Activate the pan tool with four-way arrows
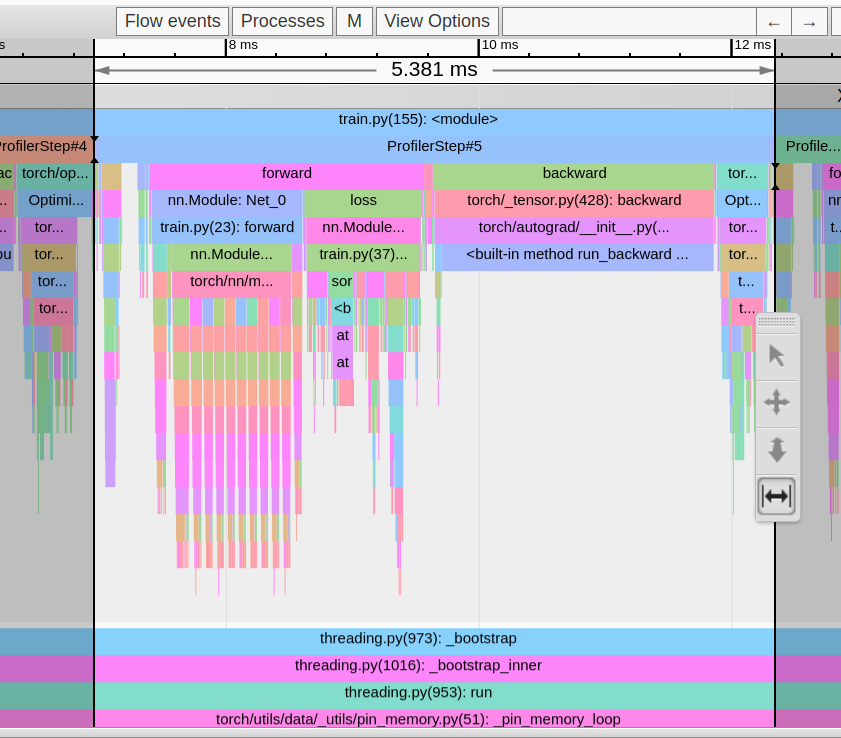841x738 pixels. click(x=777, y=403)
